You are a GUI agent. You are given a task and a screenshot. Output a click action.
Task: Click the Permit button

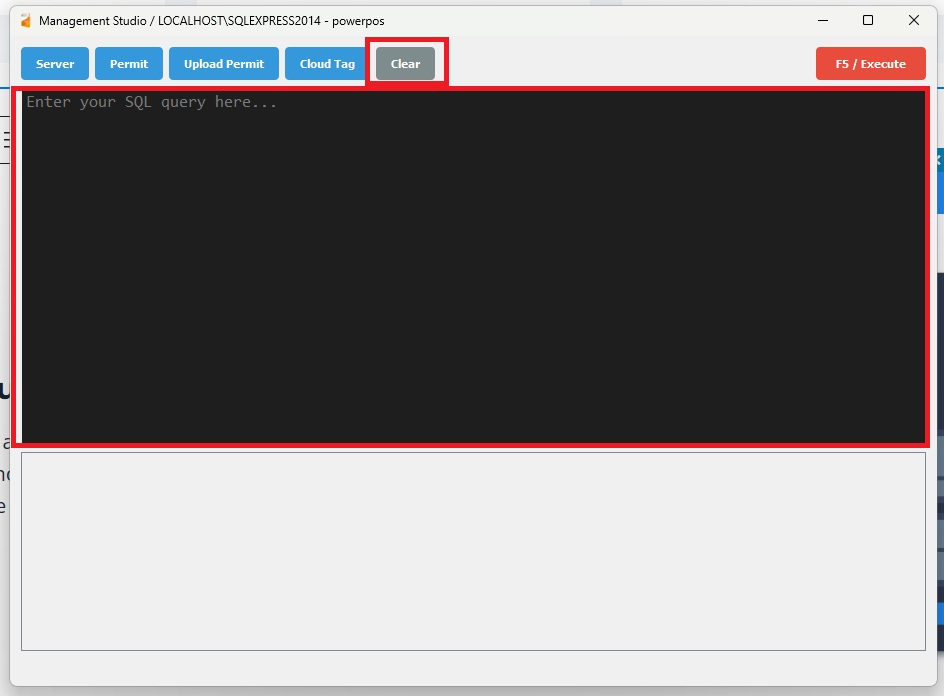coord(129,64)
